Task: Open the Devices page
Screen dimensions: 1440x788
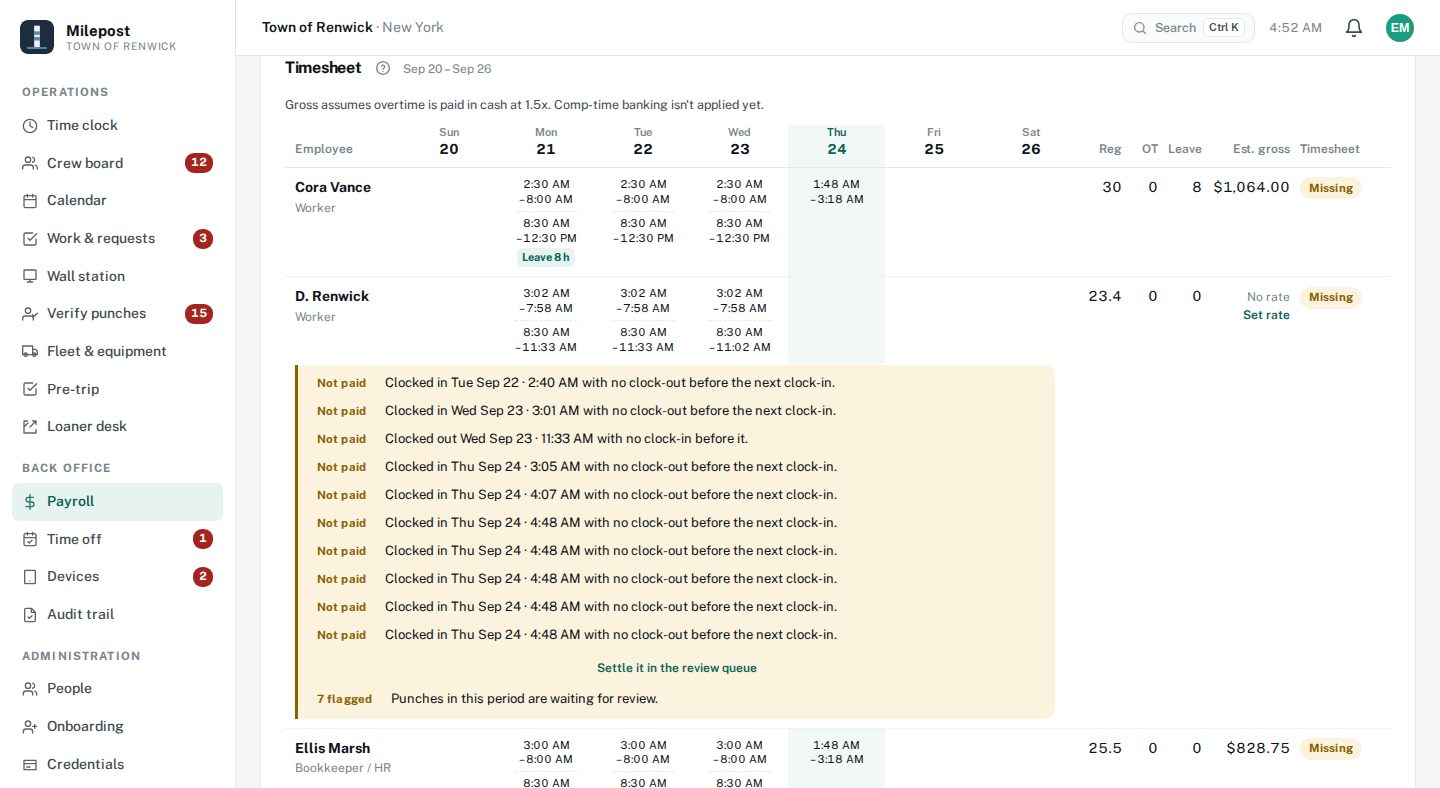Action: coord(117,576)
